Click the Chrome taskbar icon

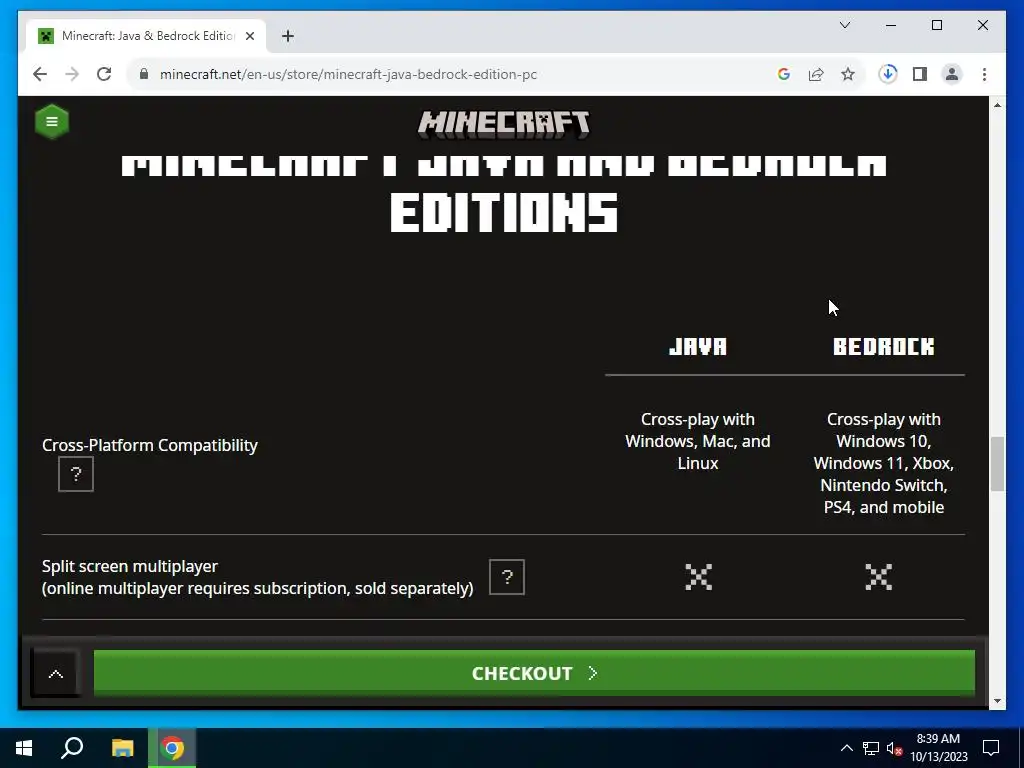click(x=172, y=748)
